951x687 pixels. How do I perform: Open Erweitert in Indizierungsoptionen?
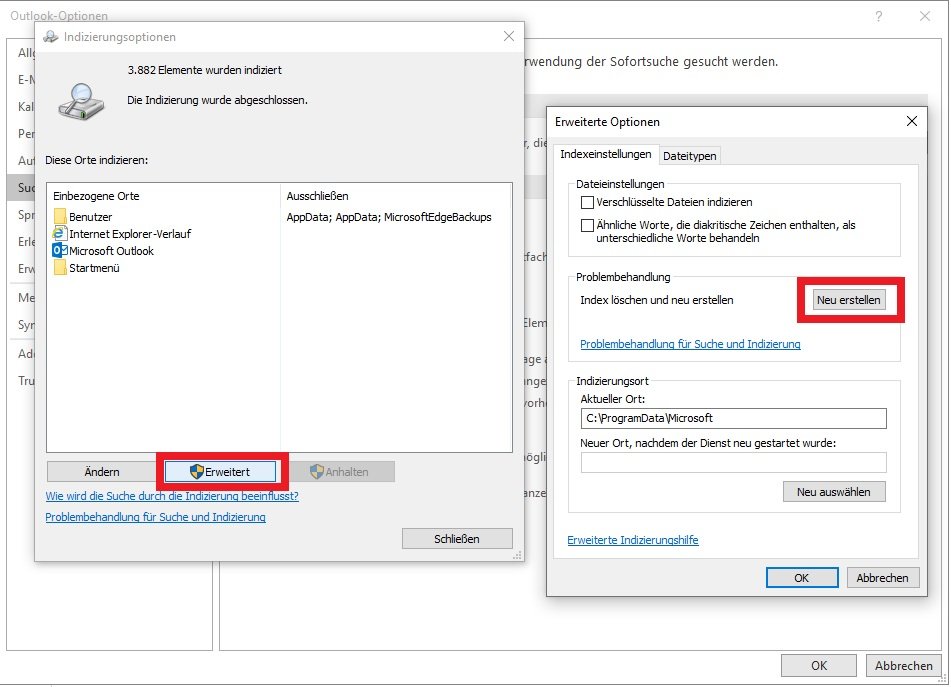tap(220, 472)
